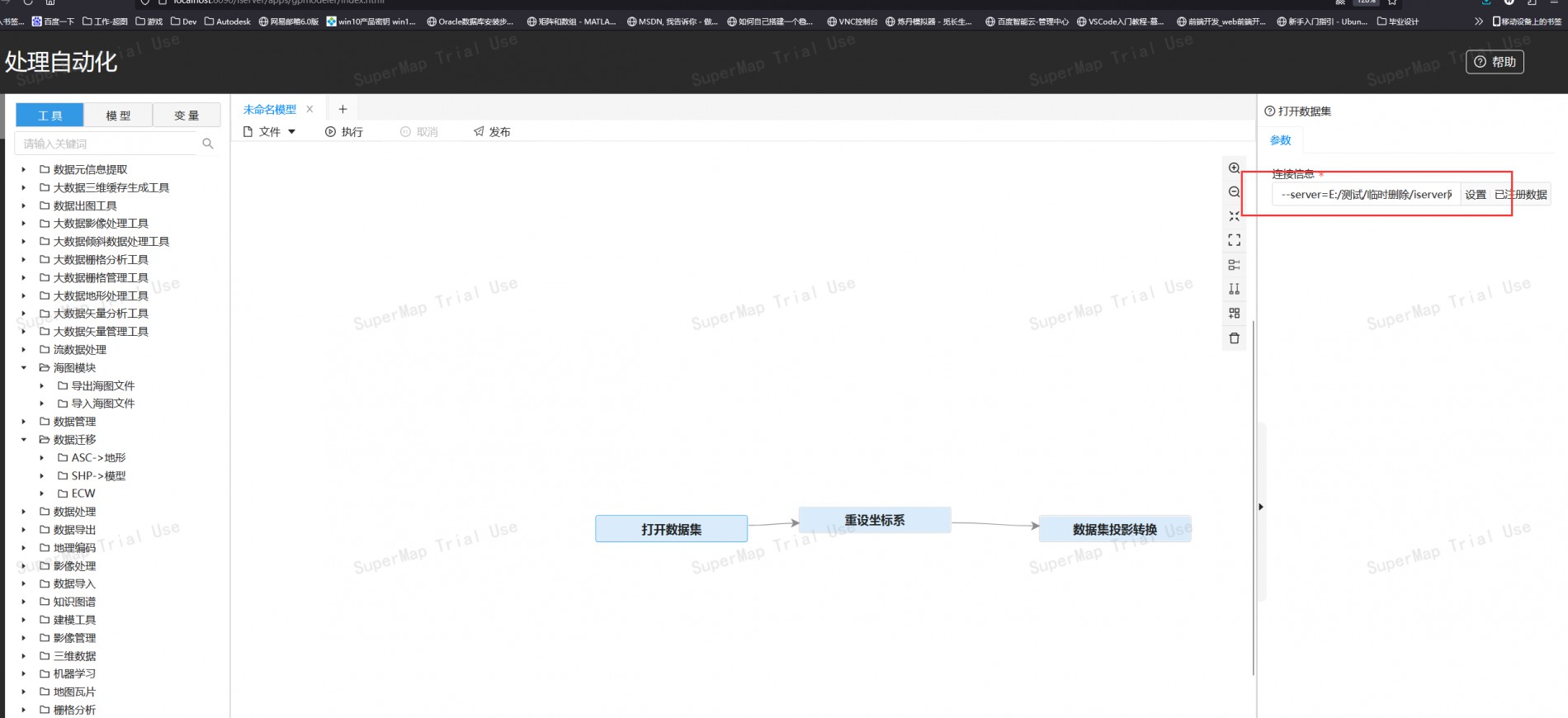Collapse the right parameter panel arrow

click(1260, 507)
